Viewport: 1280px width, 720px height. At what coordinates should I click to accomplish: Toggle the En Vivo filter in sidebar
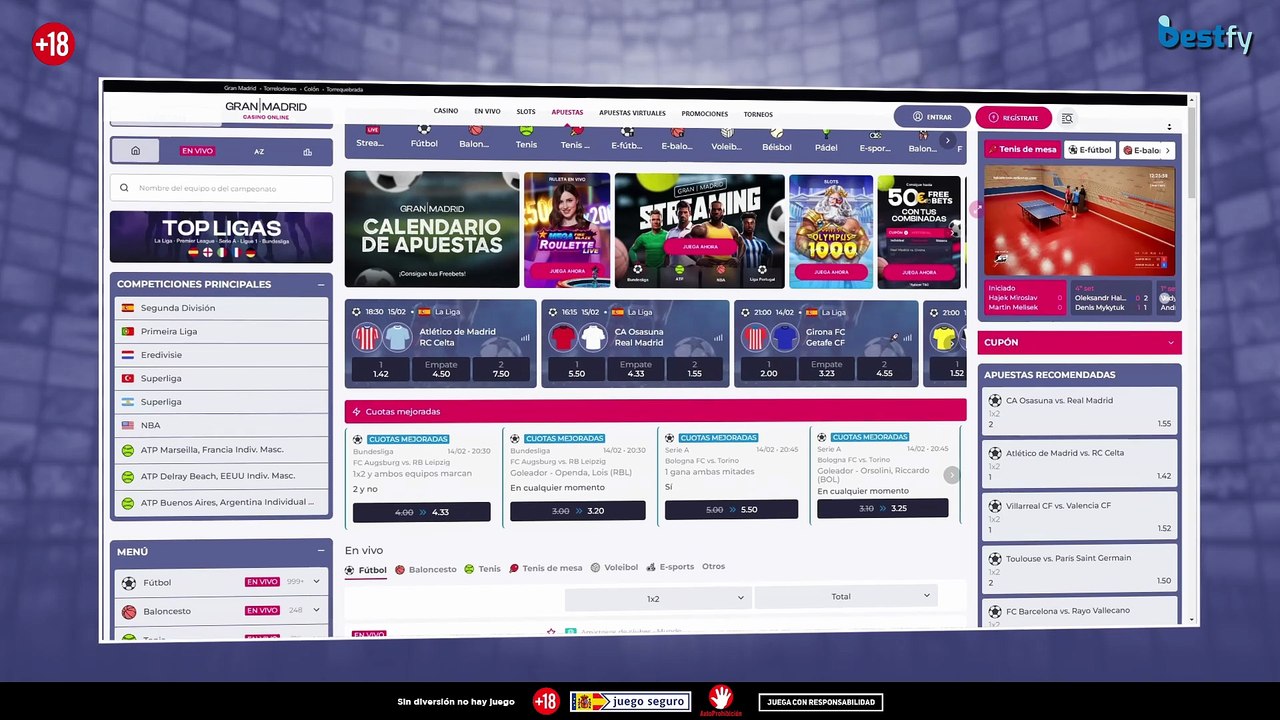coord(197,151)
